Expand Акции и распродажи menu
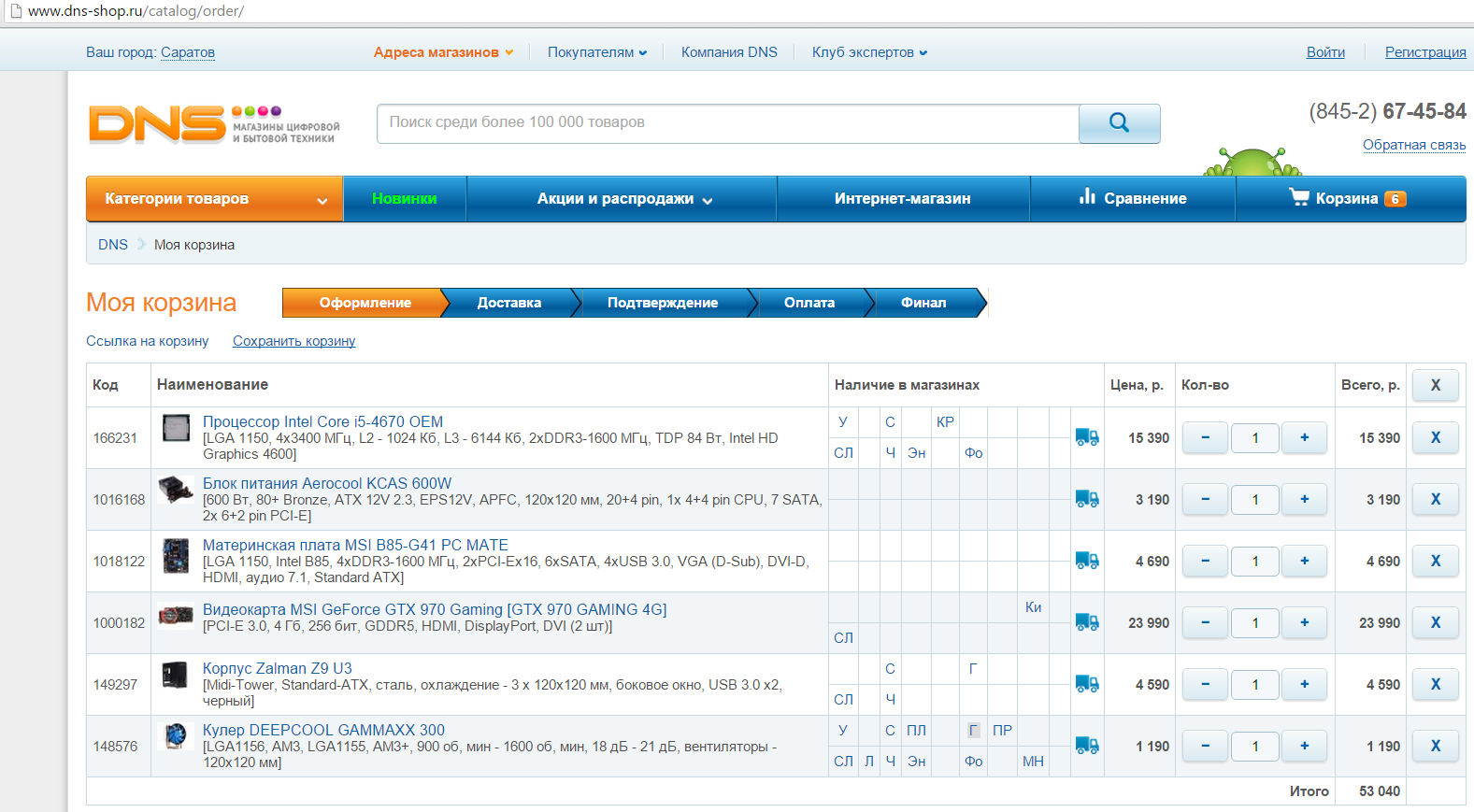 click(623, 198)
